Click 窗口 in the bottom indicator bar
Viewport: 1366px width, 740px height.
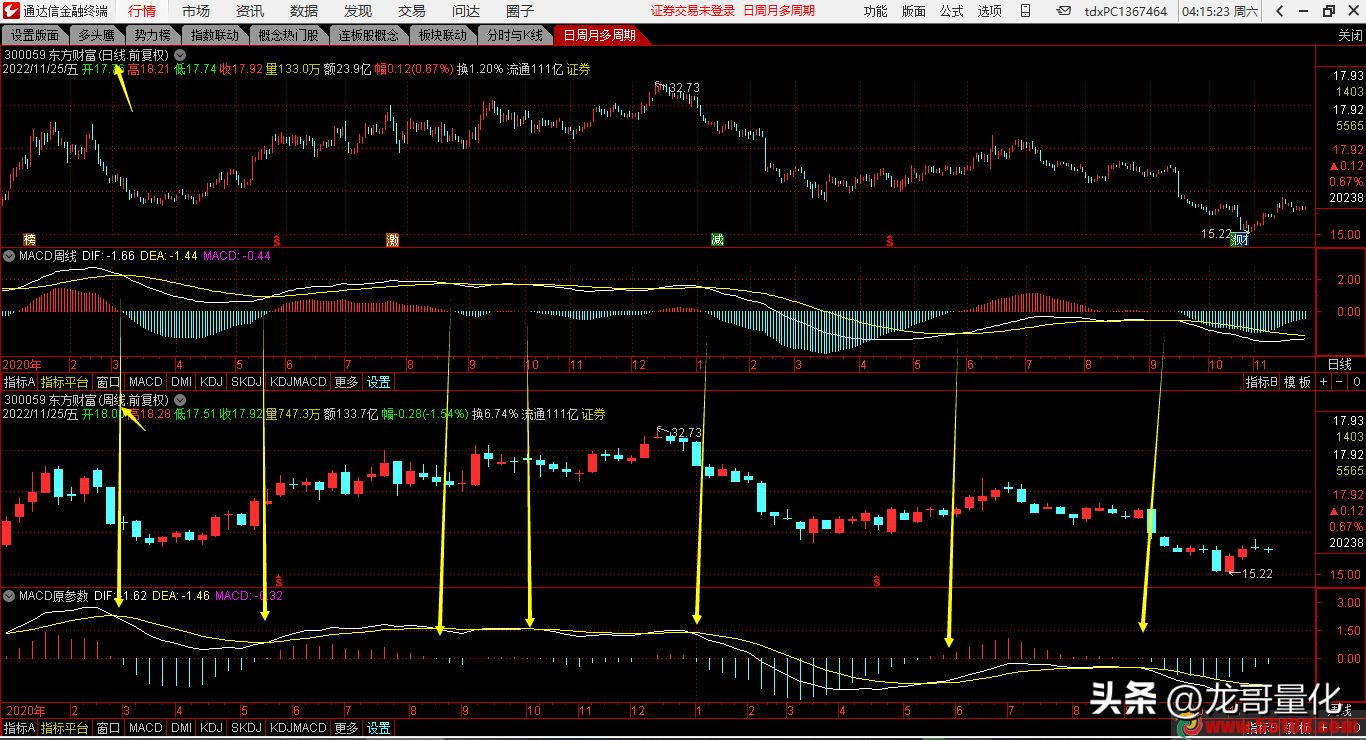(x=108, y=728)
